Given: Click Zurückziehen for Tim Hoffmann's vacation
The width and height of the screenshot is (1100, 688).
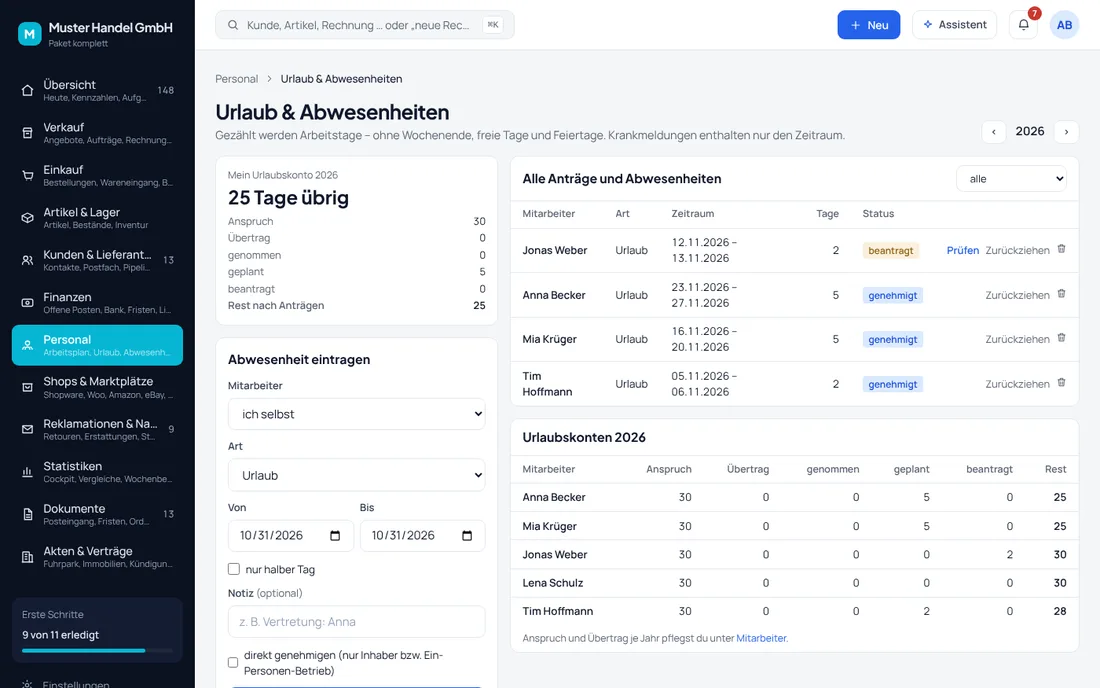Looking at the screenshot, I should click(x=1017, y=384).
